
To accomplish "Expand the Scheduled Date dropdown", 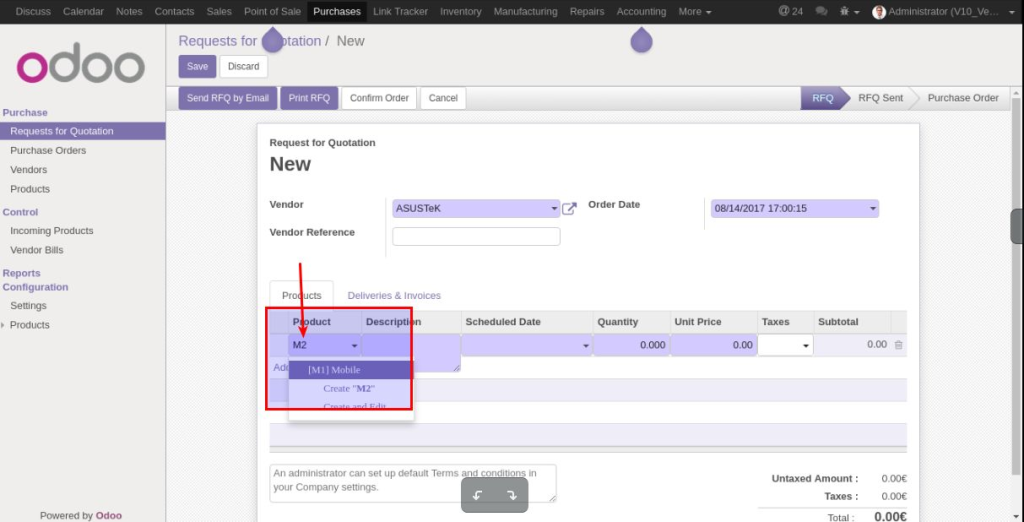I will pyautogui.click(x=585, y=346).
